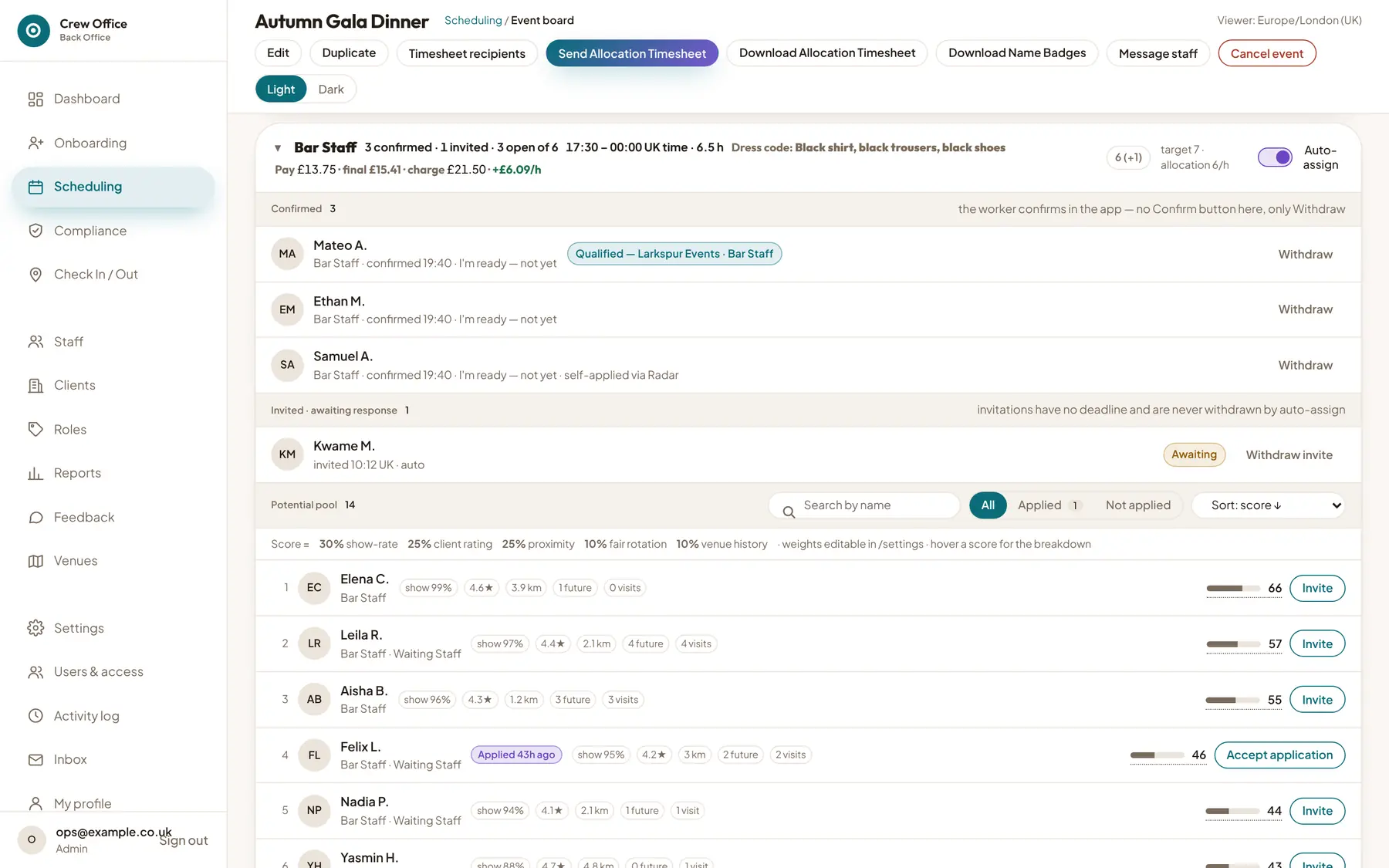Screen dimensions: 1389x868
Task: Click the Feedback speech bubble icon
Action: (35, 517)
